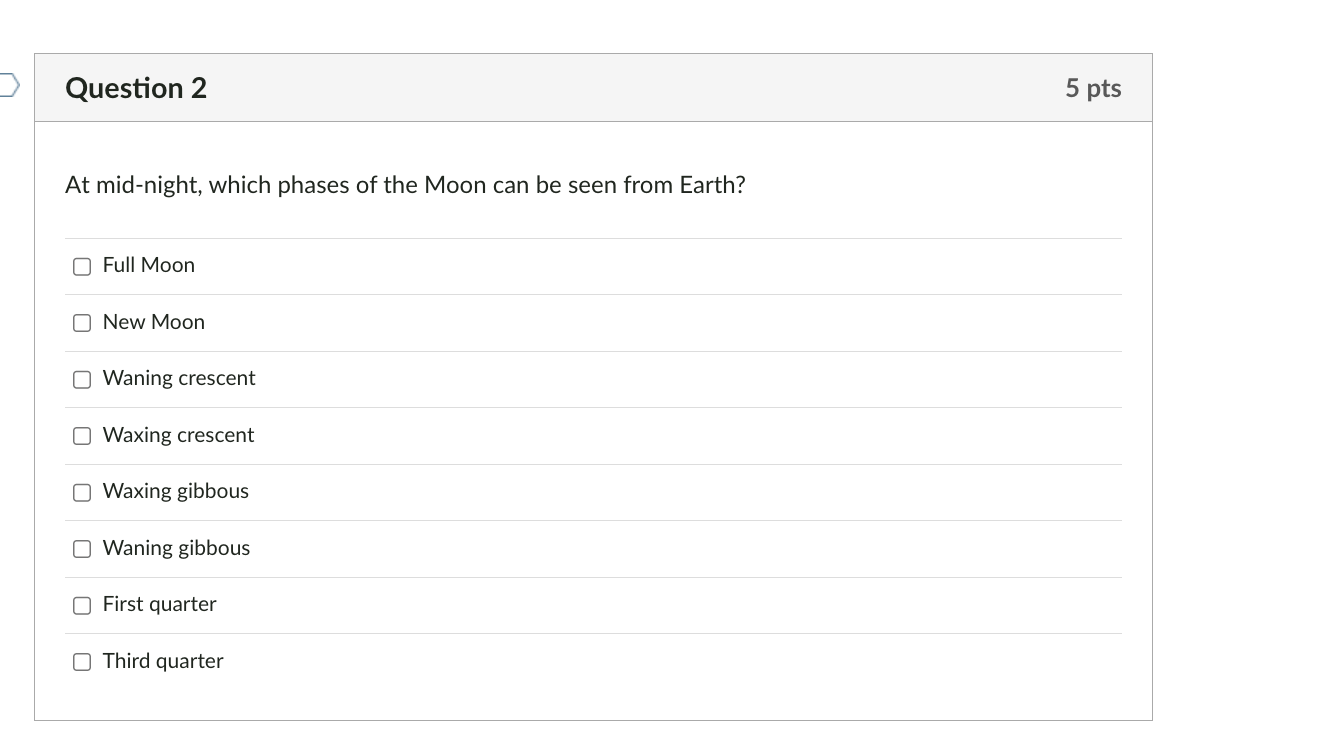Select the Waning gibbous answer label
Viewport: 1322px width, 752px height.
click(176, 548)
